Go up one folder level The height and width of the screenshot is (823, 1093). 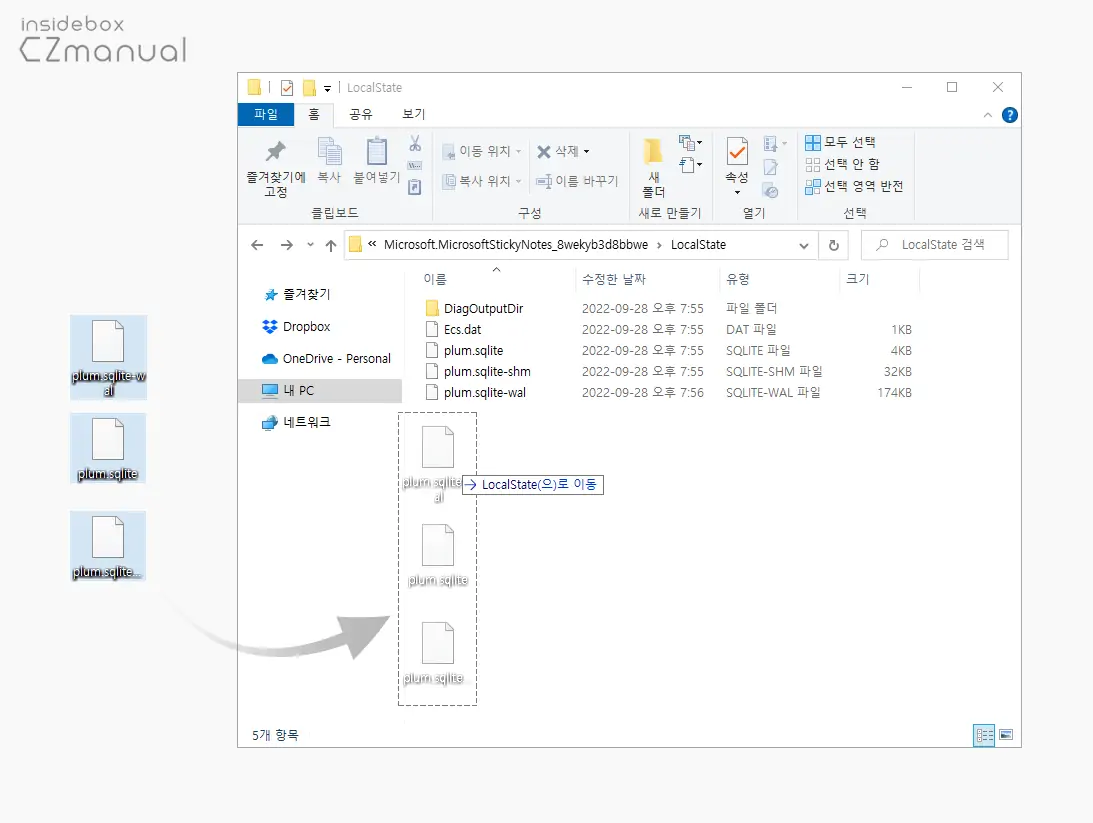pos(331,245)
